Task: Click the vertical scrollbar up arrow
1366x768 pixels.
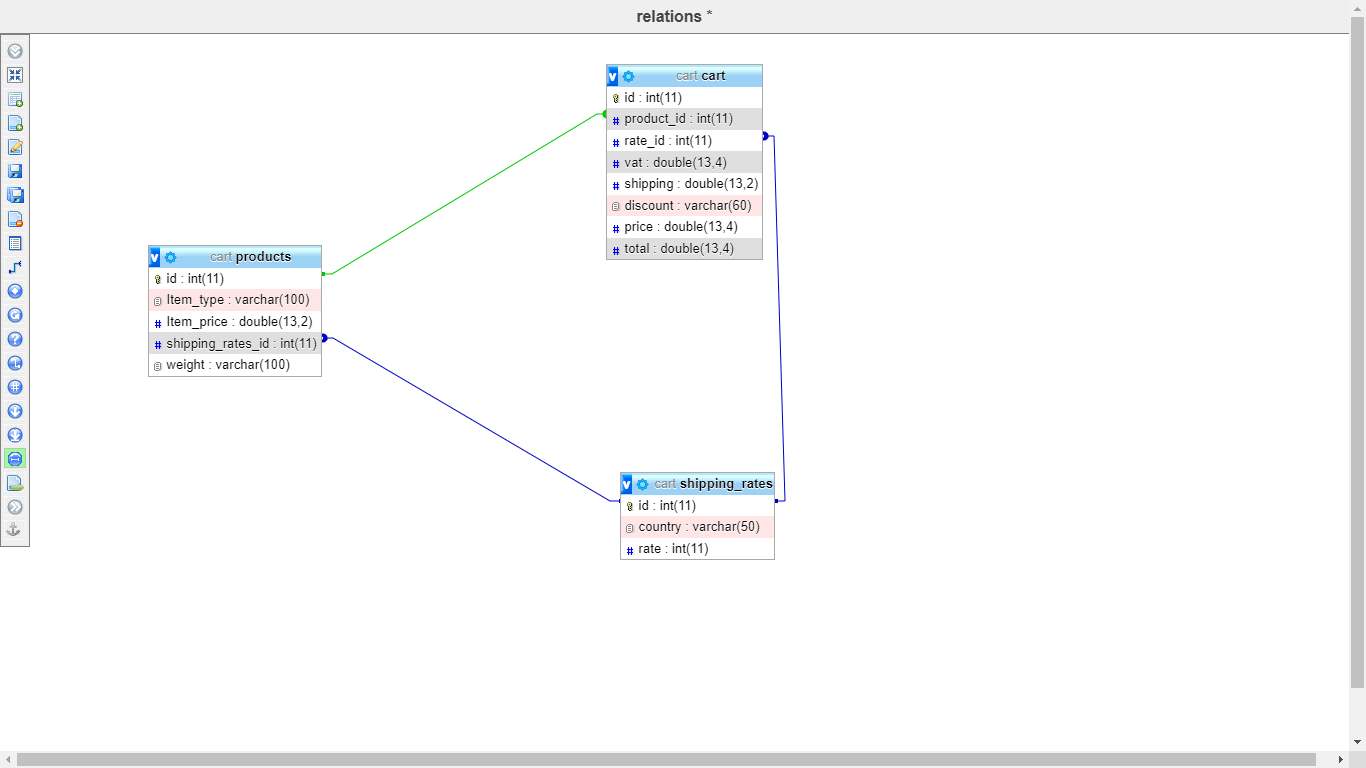Action: [1357, 8]
